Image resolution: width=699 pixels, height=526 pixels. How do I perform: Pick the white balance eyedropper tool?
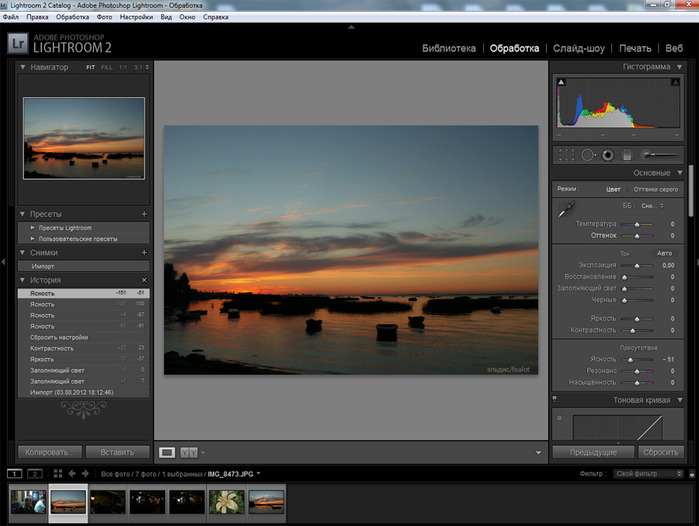click(565, 209)
